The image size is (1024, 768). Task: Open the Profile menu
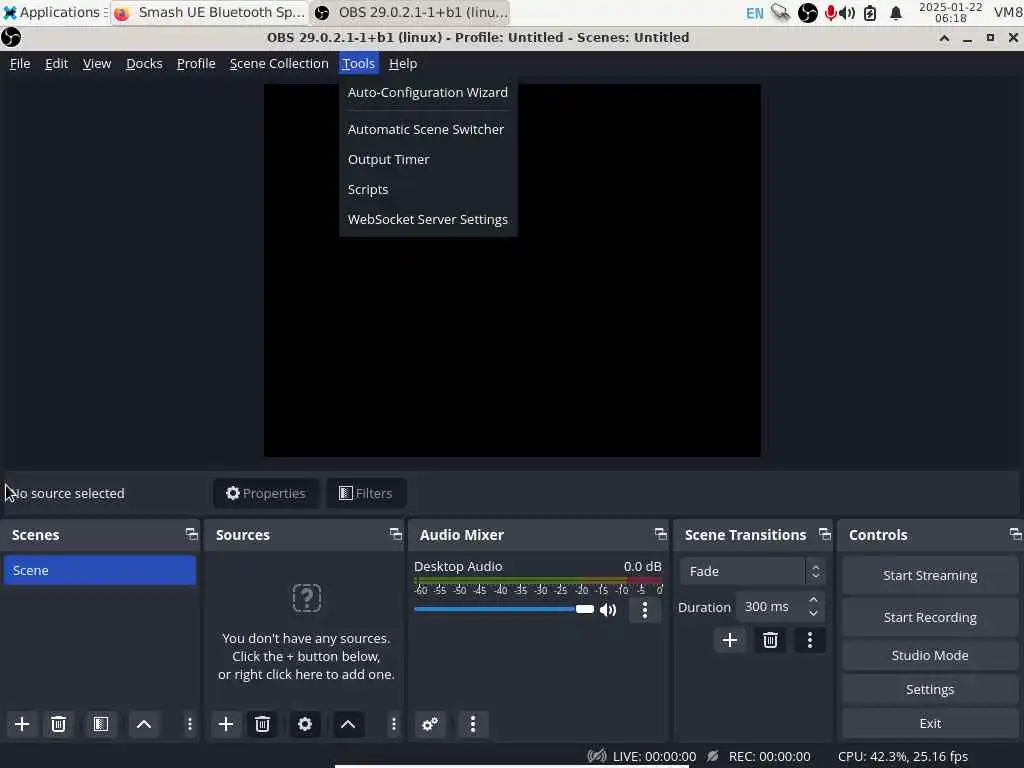[196, 63]
